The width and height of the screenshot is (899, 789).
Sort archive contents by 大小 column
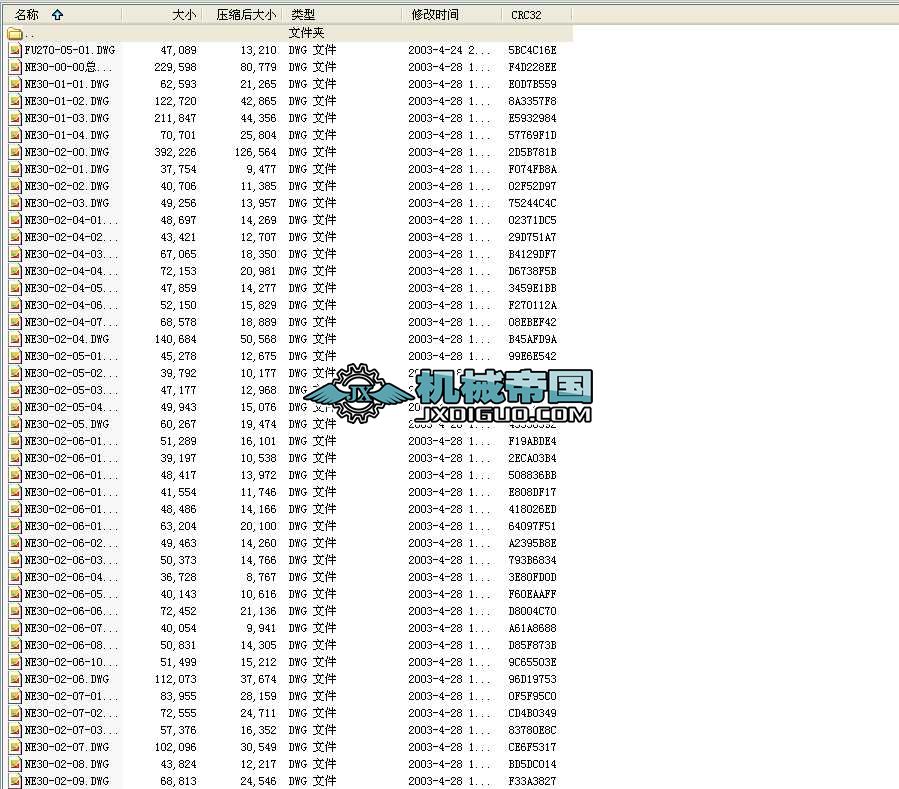tap(183, 14)
